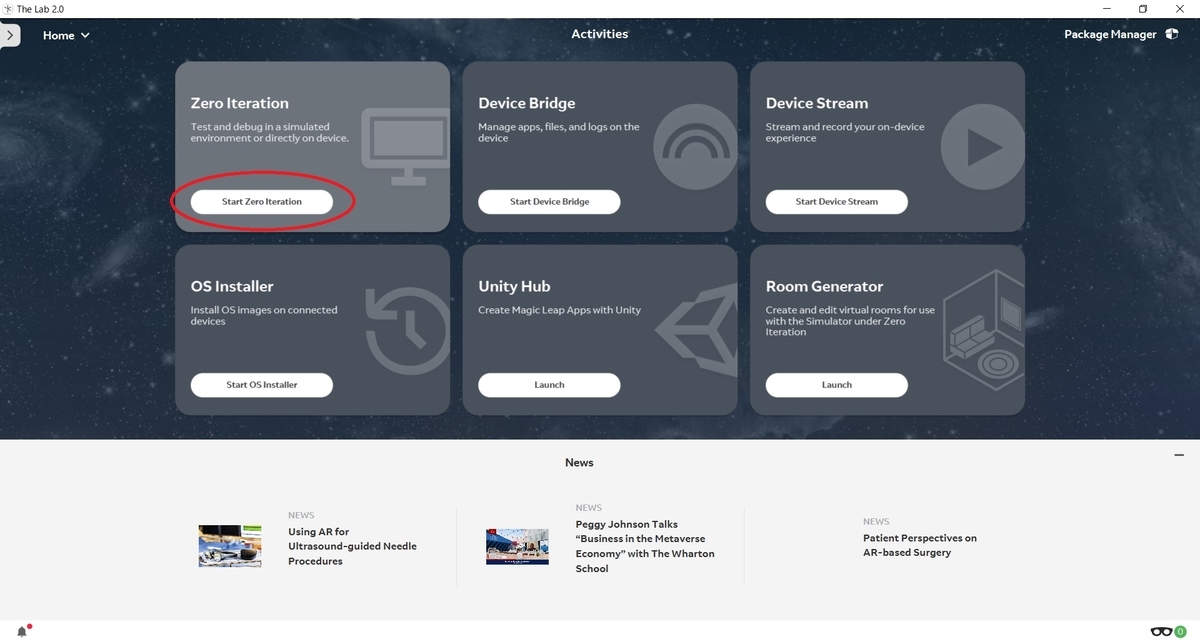Expand the left sidebar arrow tab
1200x644 pixels.
click(9, 35)
